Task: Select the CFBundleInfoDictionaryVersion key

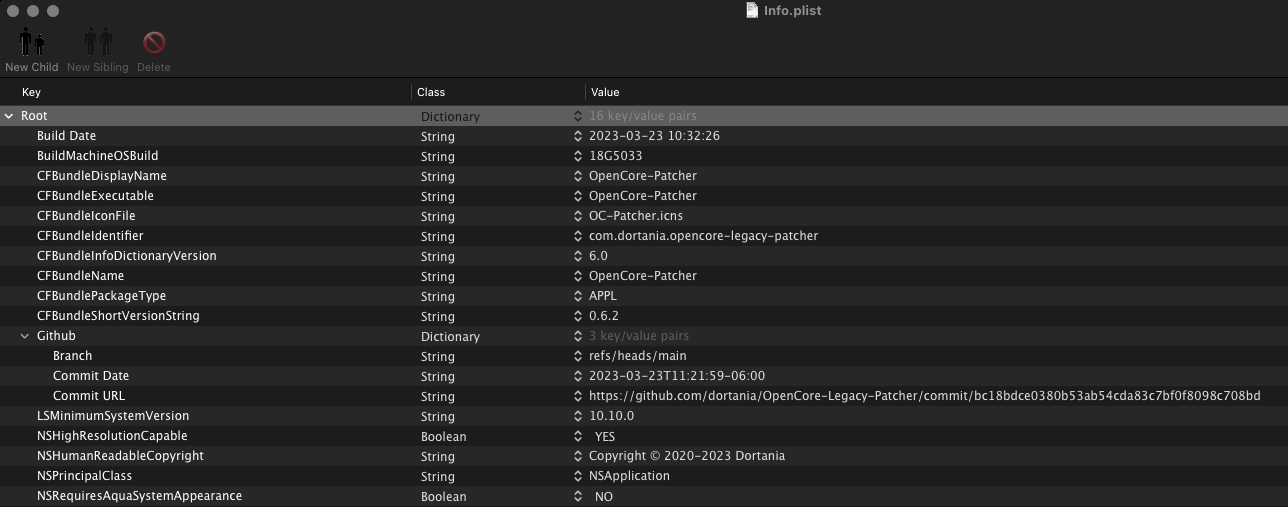Action: tap(127, 256)
